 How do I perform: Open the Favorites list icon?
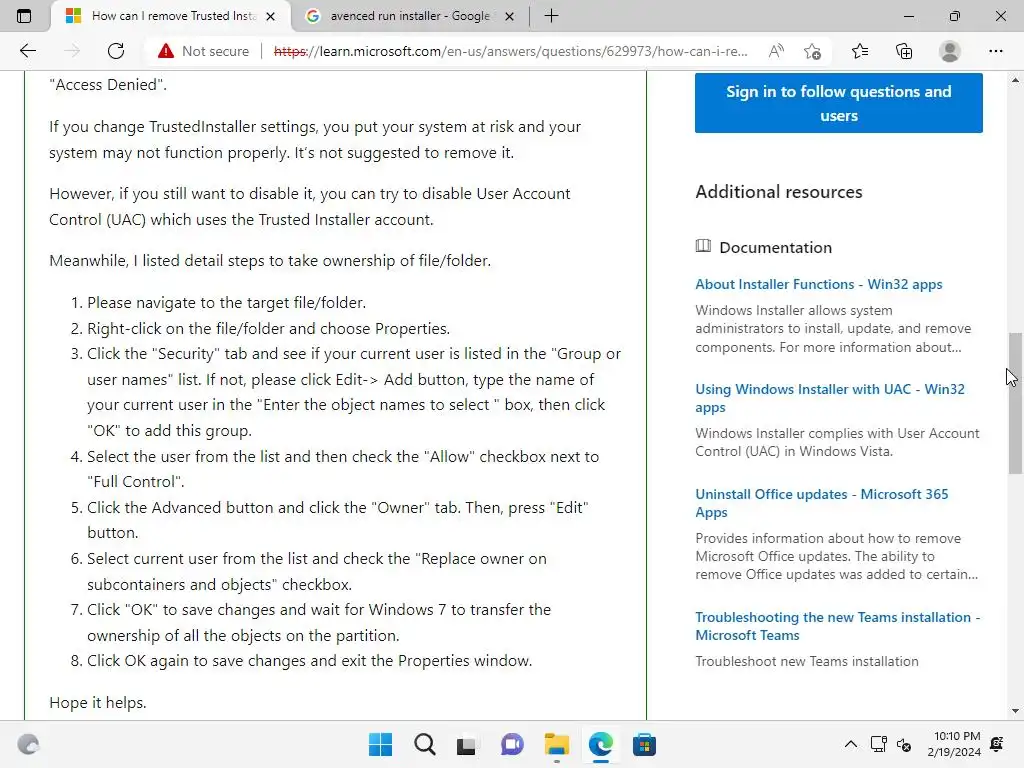859,51
